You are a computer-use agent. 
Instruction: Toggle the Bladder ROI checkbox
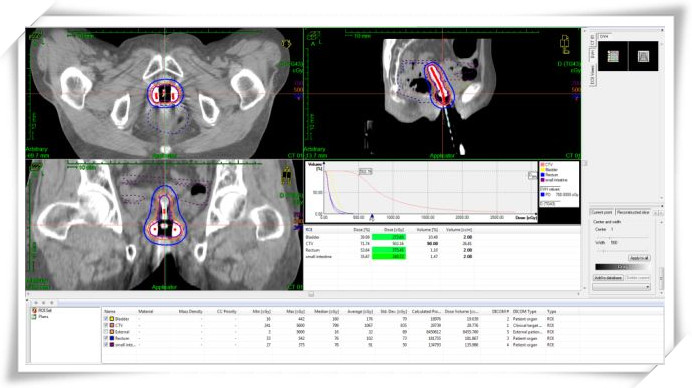(106, 319)
